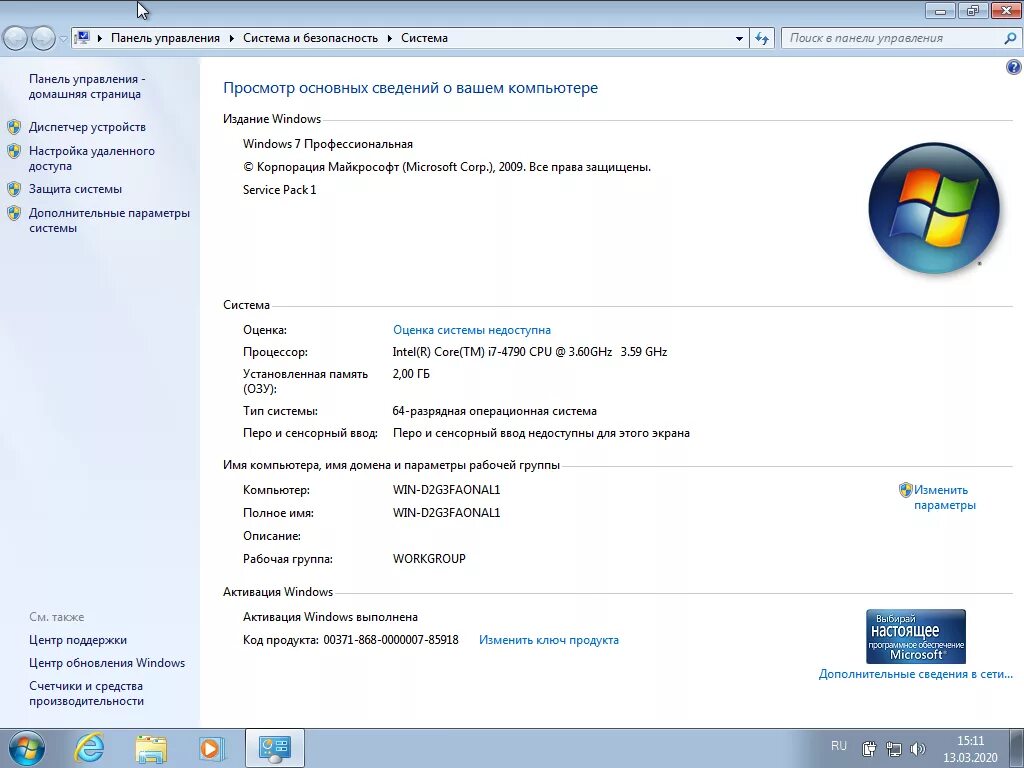The image size is (1024, 768).
Task: Open Центр обновления Windows link
Action: [107, 663]
